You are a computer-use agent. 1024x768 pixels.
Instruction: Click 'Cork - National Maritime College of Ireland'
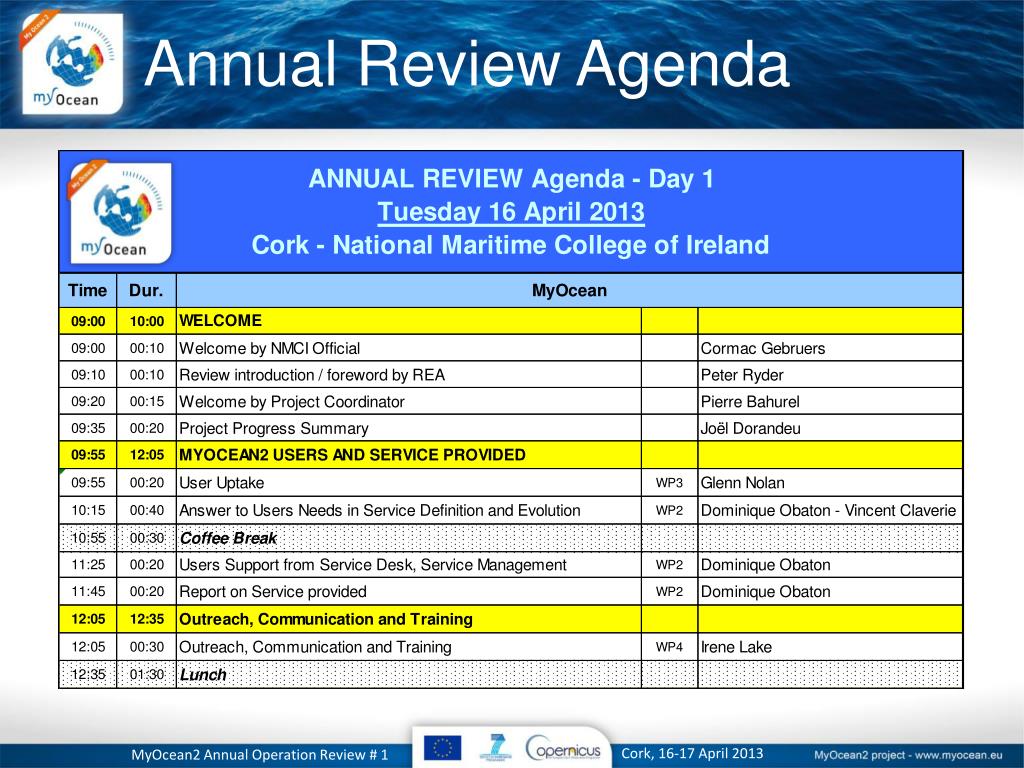511,245
